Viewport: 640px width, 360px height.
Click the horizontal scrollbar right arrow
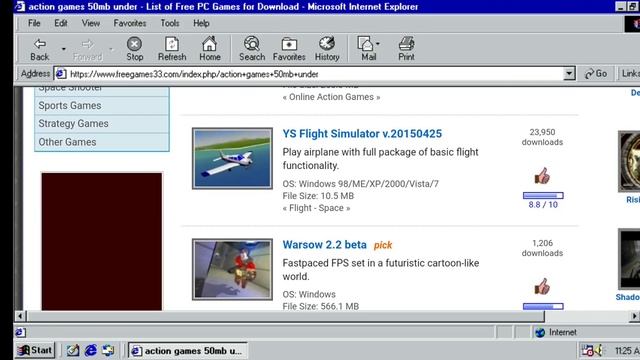(634, 316)
